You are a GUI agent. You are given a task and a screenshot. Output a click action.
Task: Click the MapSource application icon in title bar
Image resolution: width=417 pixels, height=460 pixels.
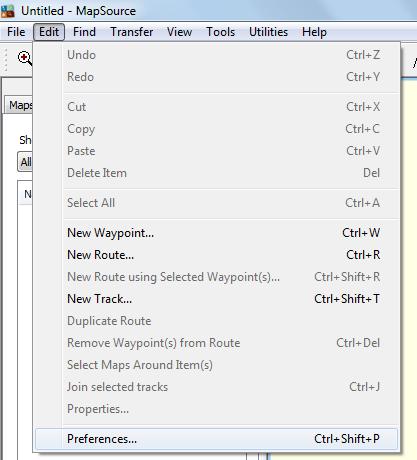click(8, 11)
